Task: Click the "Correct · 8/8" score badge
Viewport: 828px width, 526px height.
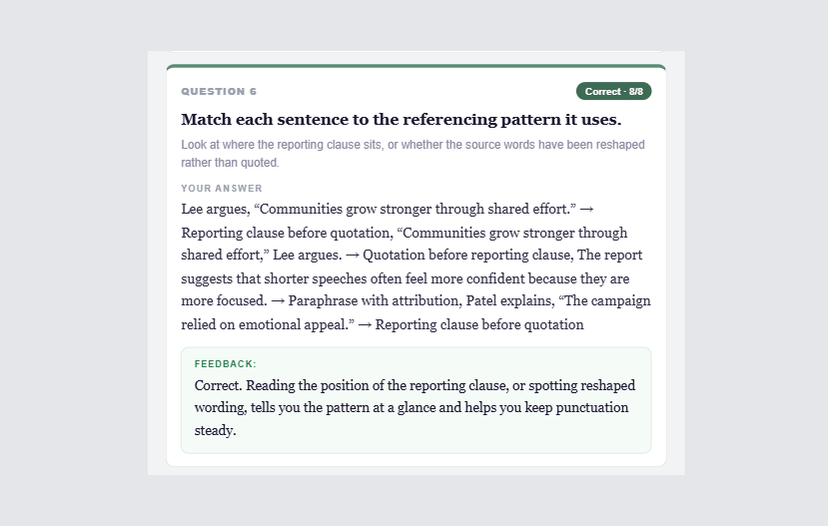Action: [614, 91]
